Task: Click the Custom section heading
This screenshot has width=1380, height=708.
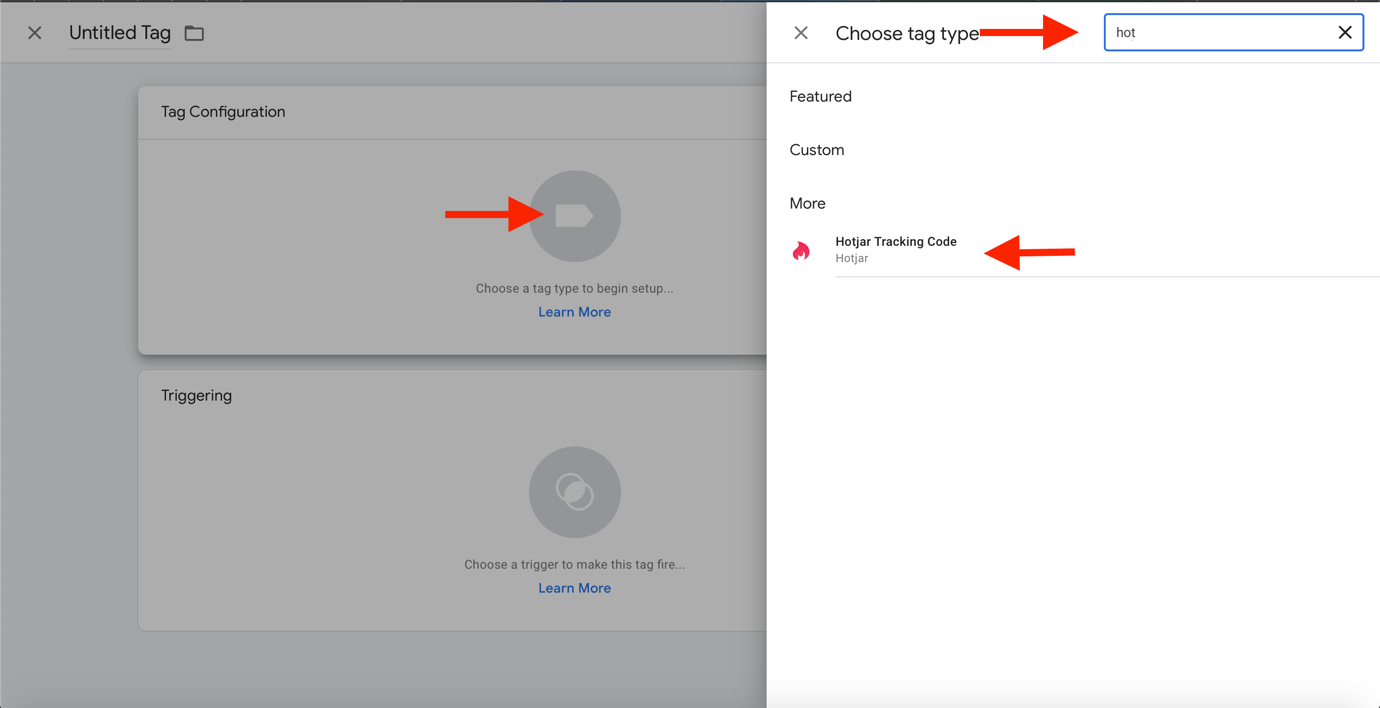Action: click(817, 150)
